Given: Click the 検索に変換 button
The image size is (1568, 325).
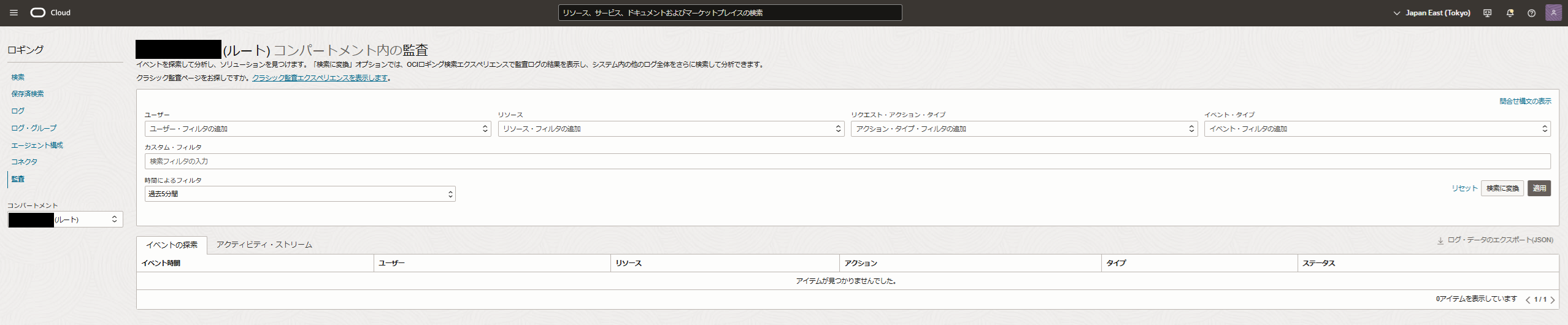Looking at the screenshot, I should point(1502,188).
